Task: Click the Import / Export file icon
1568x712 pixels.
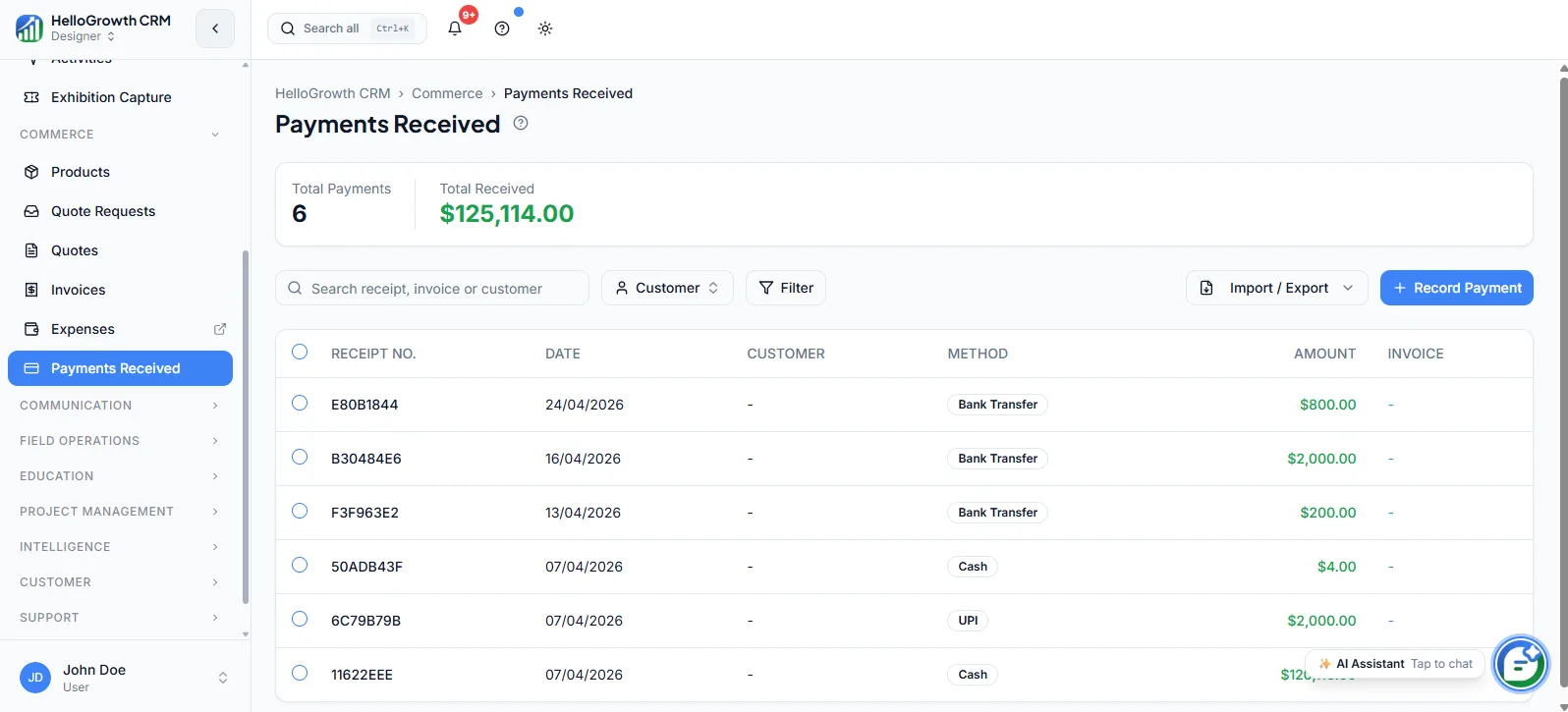Action: click(x=1206, y=288)
